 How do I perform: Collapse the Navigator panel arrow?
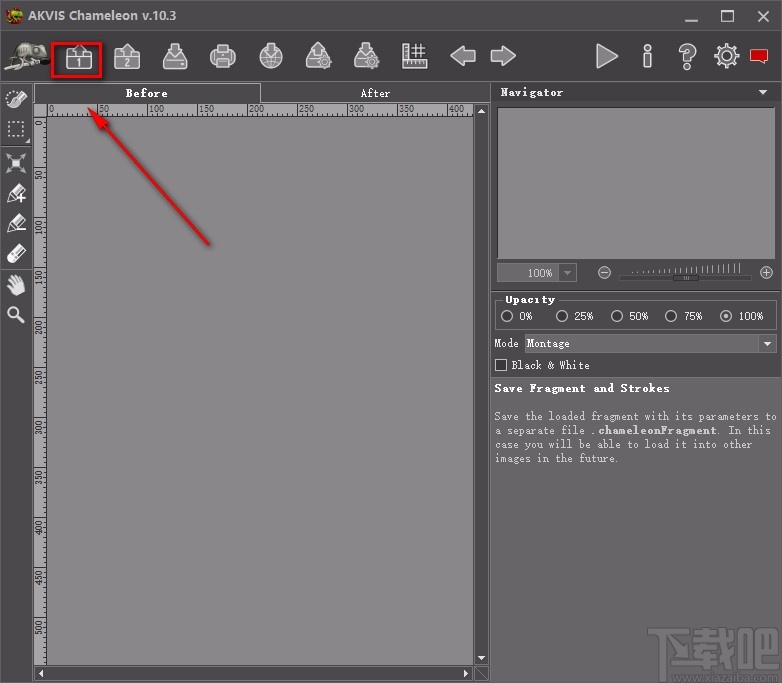click(x=763, y=92)
